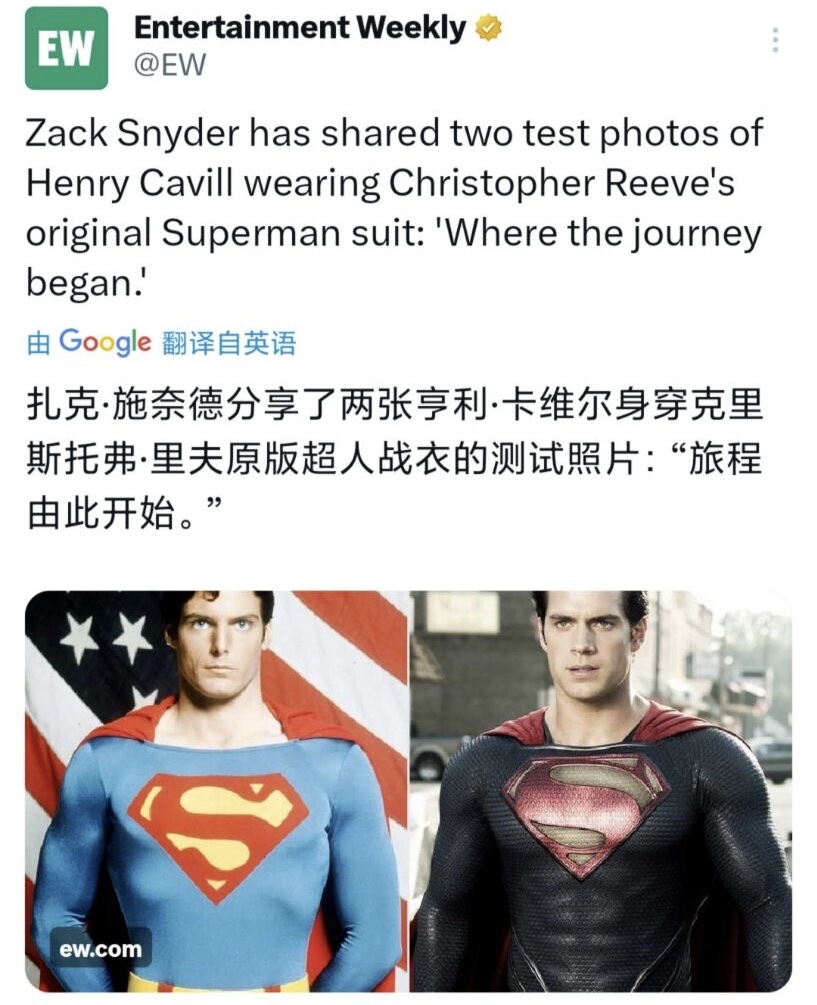Click the @EW handle
This screenshot has height=1005, width=817.
170,65
